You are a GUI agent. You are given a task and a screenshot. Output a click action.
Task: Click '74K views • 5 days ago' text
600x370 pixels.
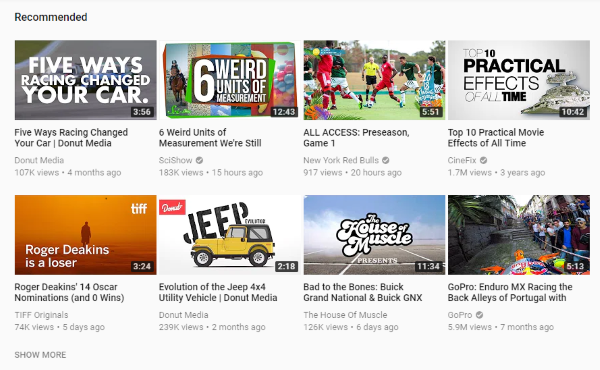[x=60, y=327]
